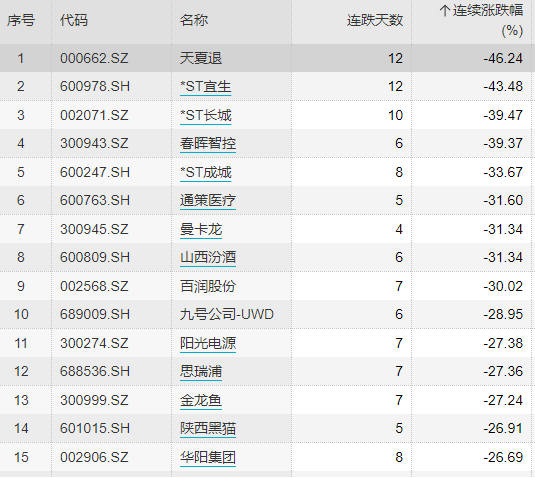Select stock code 689009.SH
Image resolution: width=535 pixels, height=478 pixels.
click(x=95, y=315)
